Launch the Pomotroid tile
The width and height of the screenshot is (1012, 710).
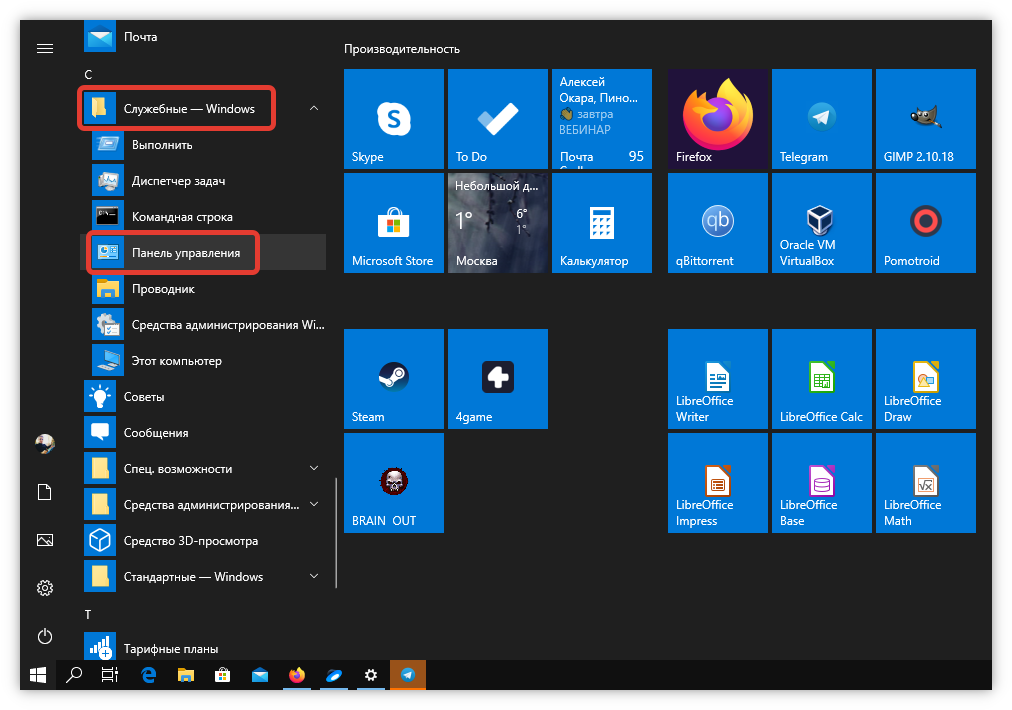point(926,223)
